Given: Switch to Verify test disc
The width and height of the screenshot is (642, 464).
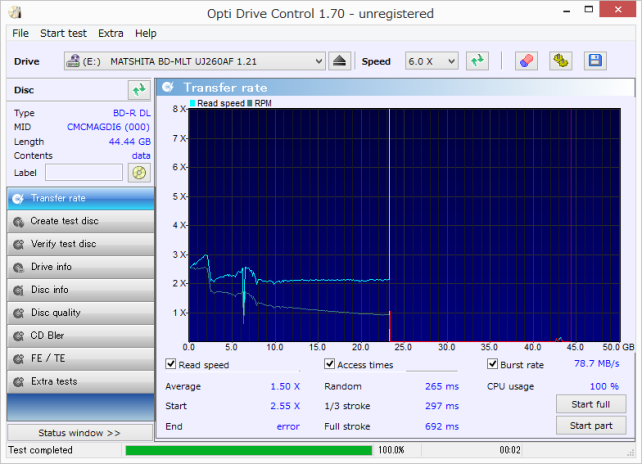Looking at the screenshot, I should click(81, 244).
